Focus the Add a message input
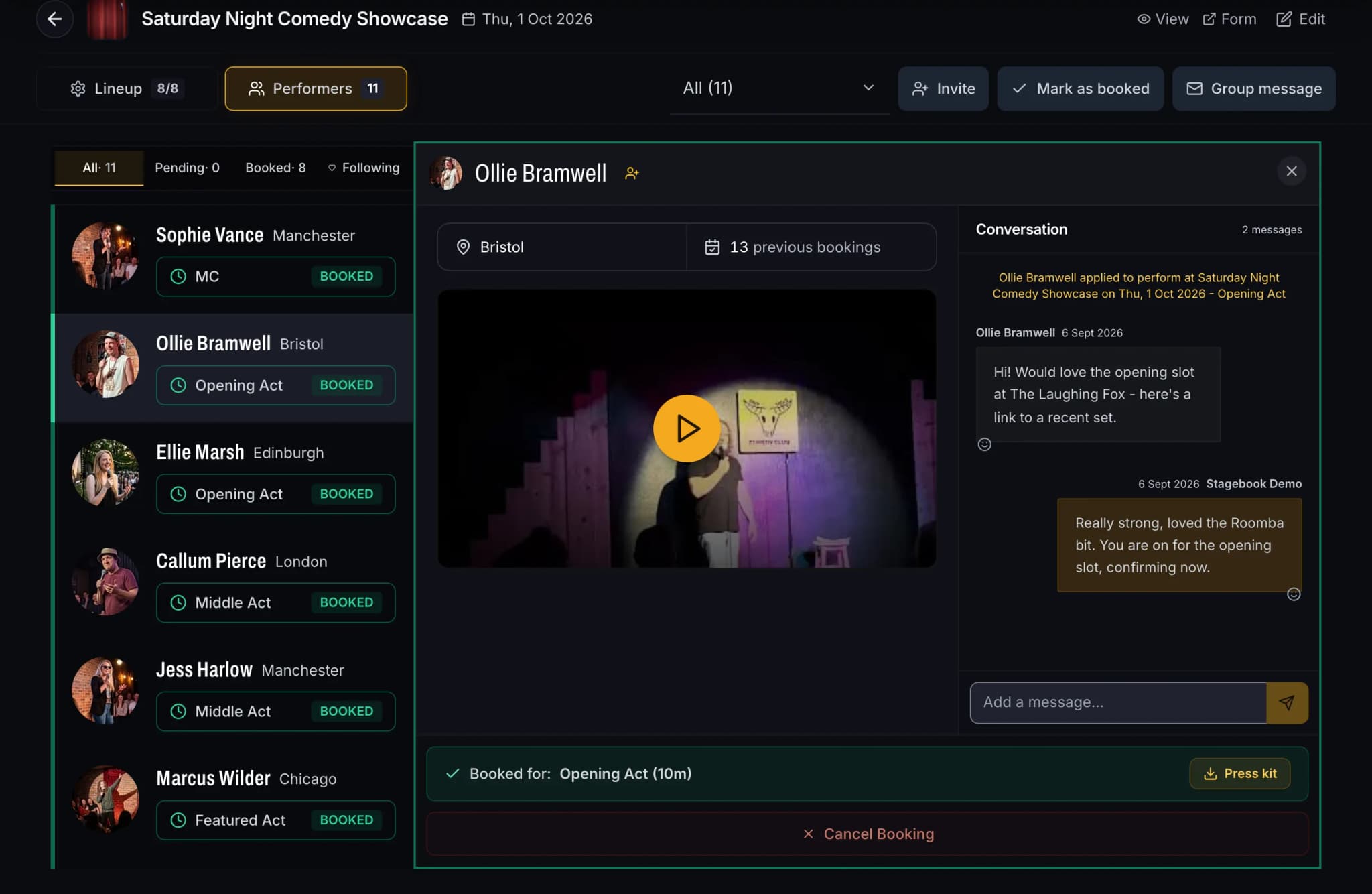Image resolution: width=1372 pixels, height=894 pixels. 1118,702
